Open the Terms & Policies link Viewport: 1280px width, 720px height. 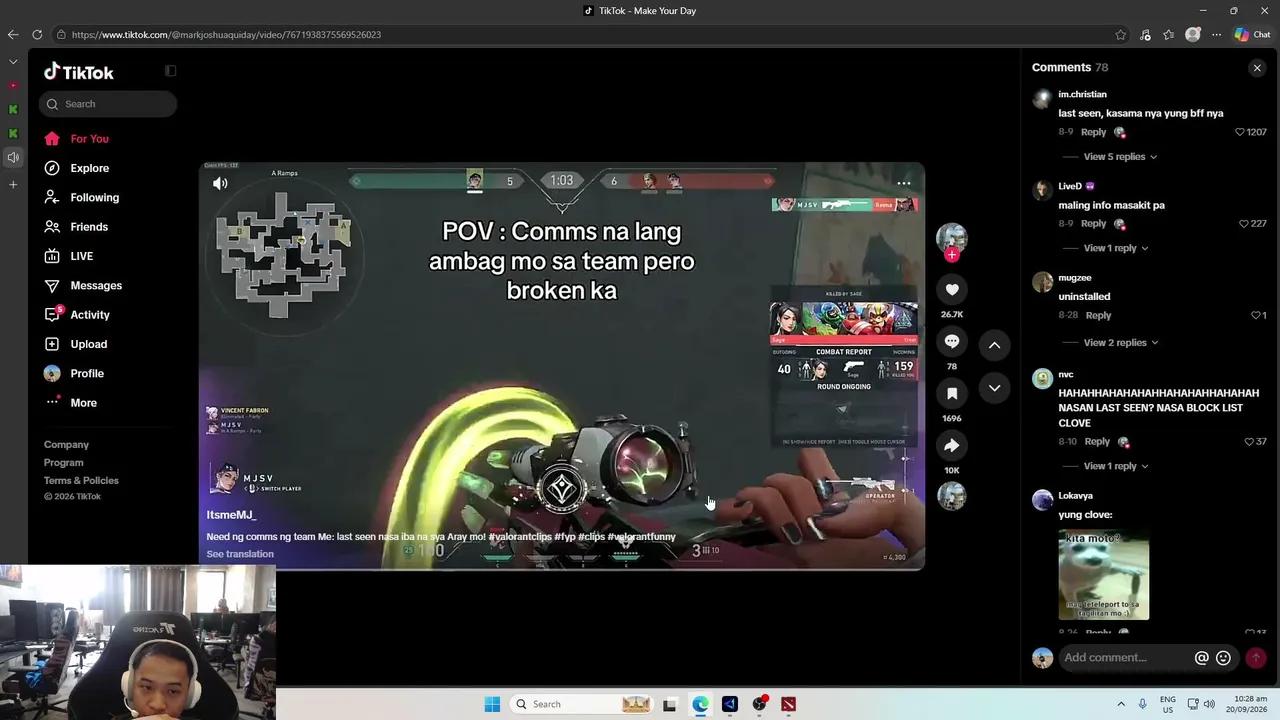tap(81, 481)
